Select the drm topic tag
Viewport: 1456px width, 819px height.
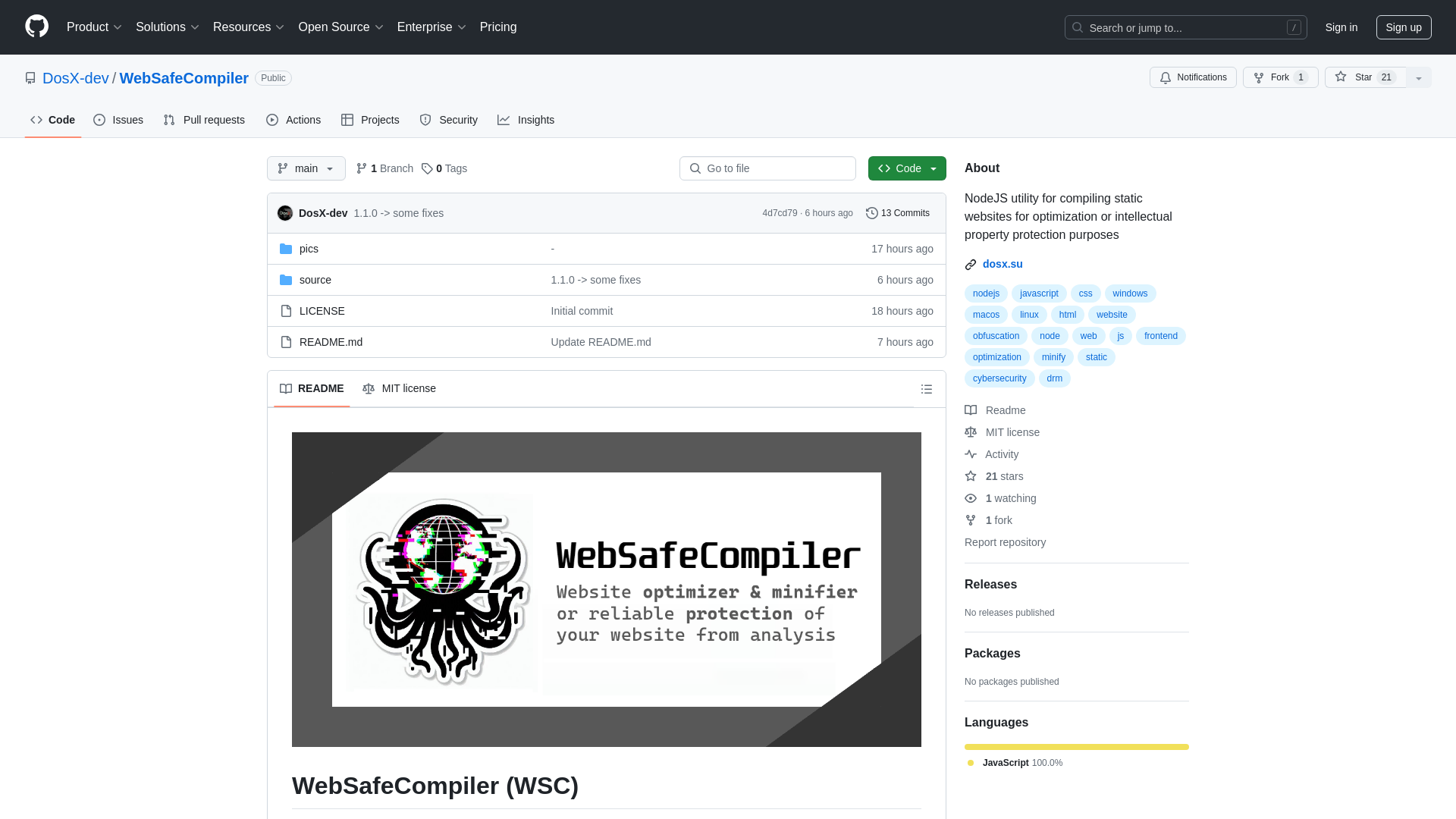click(x=1055, y=378)
